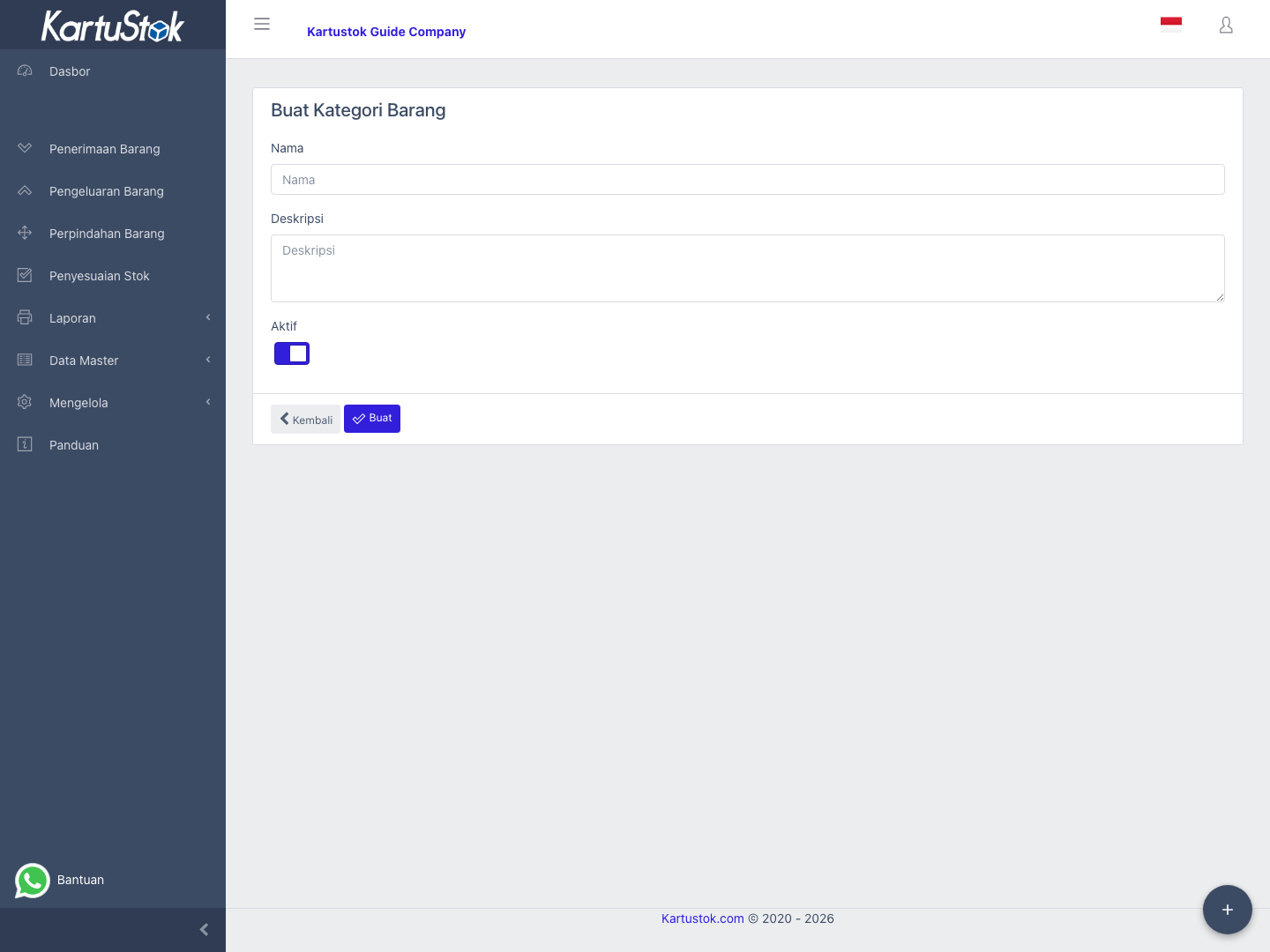The image size is (1270, 952).
Task: Click the Penerimaan Barang arrow icon
Action: pyautogui.click(x=25, y=148)
